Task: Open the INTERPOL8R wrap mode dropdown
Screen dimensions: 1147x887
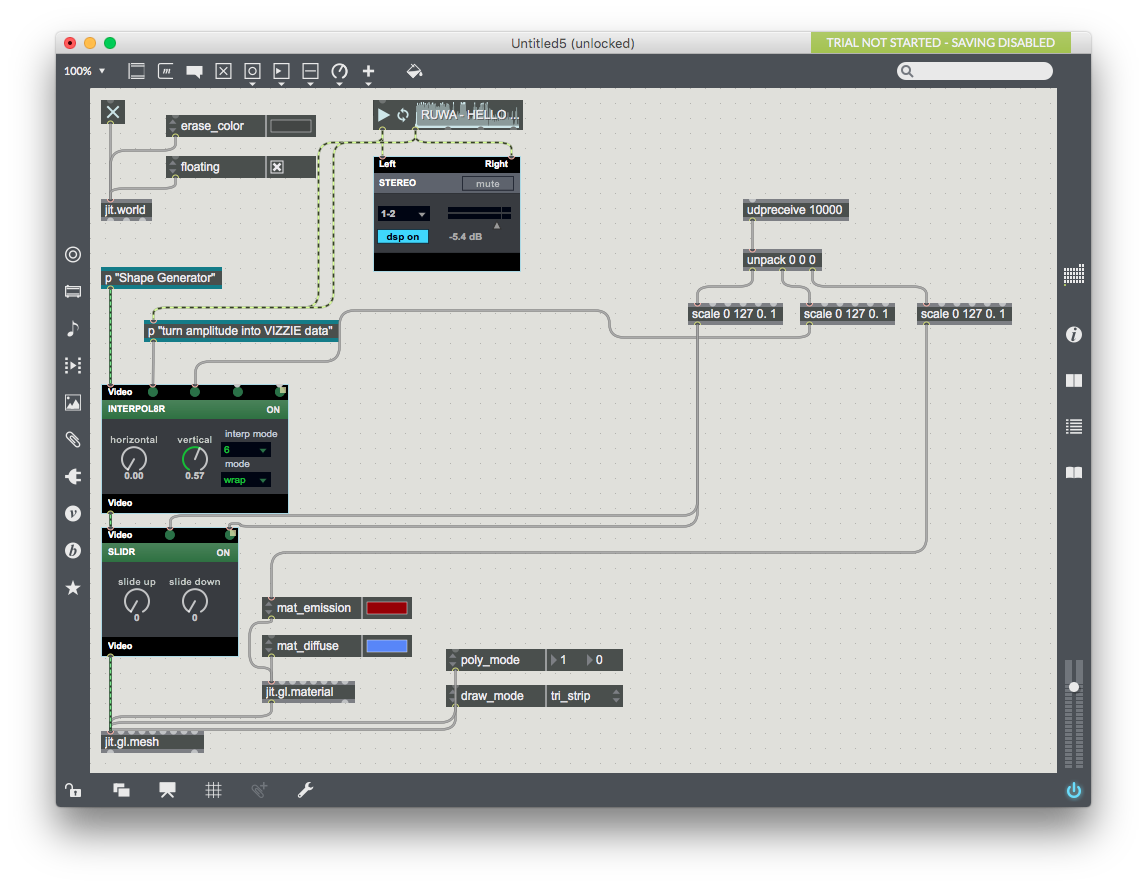Action: pos(245,480)
